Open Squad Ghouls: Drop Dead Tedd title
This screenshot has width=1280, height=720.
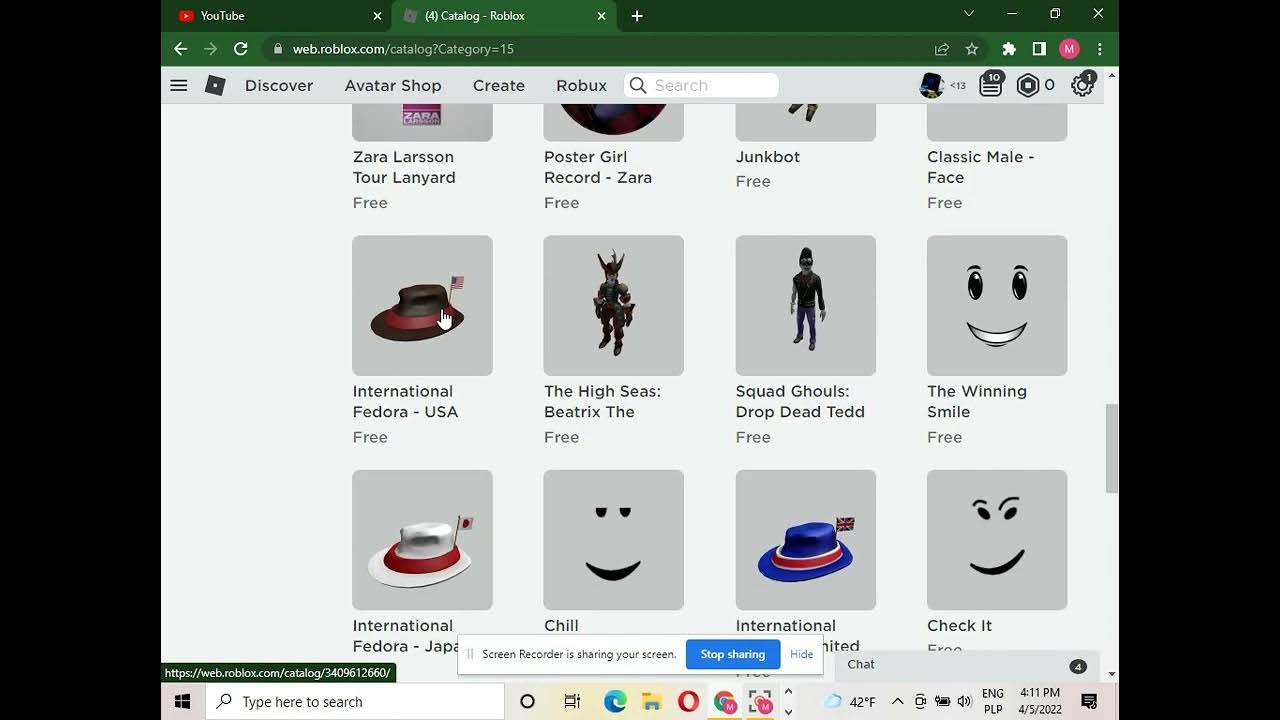coord(800,402)
